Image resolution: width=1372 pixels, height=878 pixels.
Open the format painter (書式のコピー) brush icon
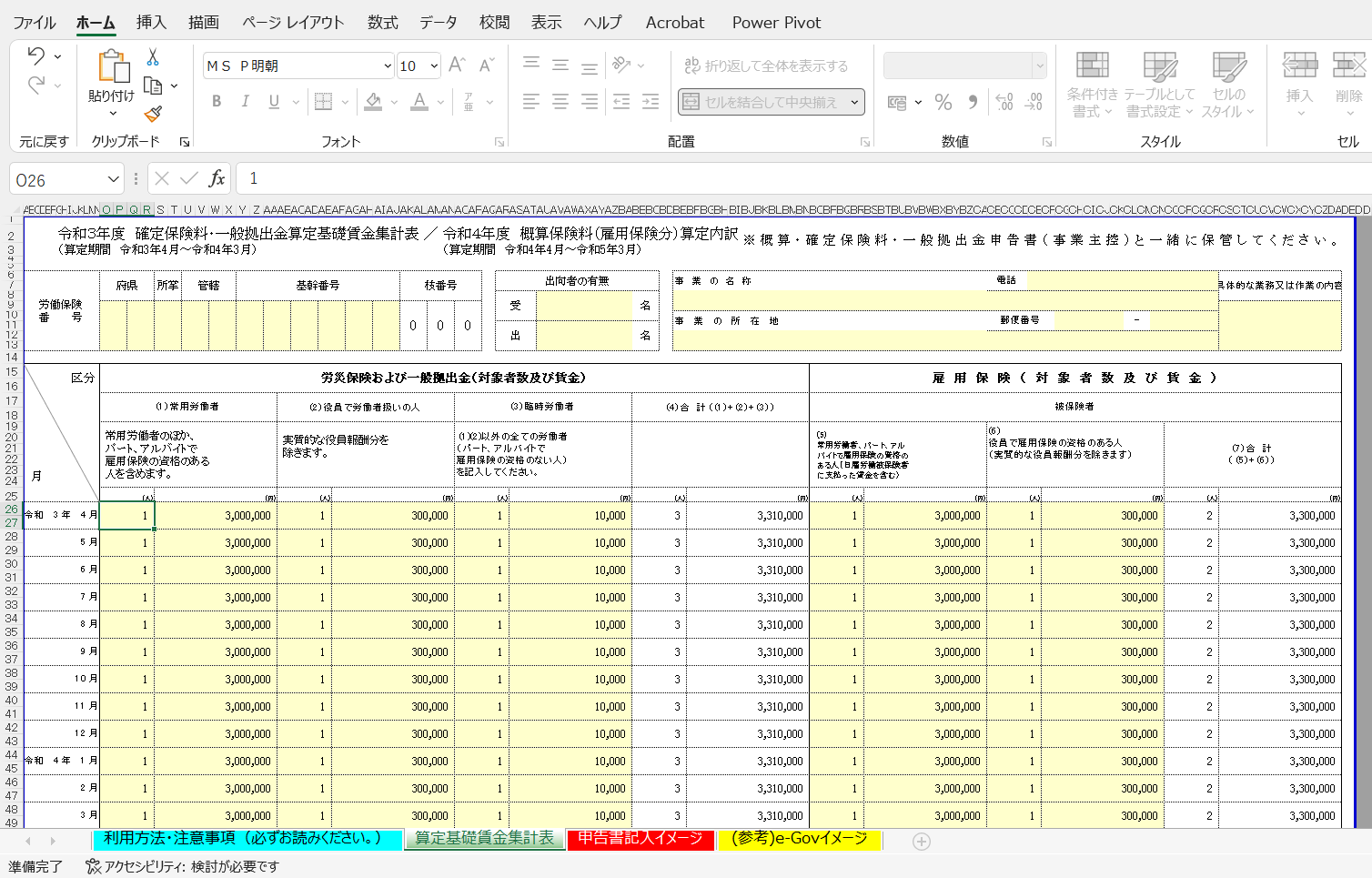(x=151, y=114)
